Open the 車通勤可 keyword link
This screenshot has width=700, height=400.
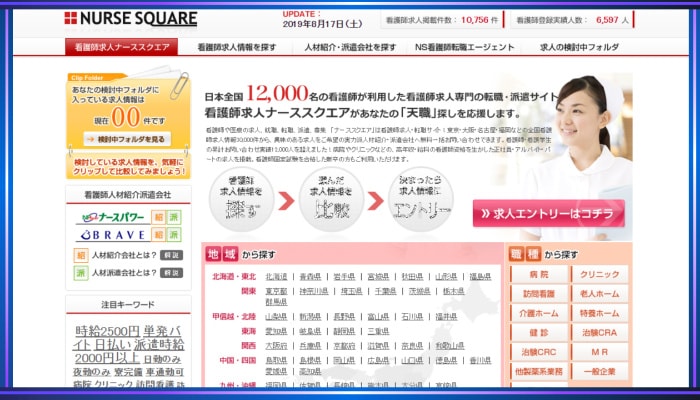tap(164, 372)
